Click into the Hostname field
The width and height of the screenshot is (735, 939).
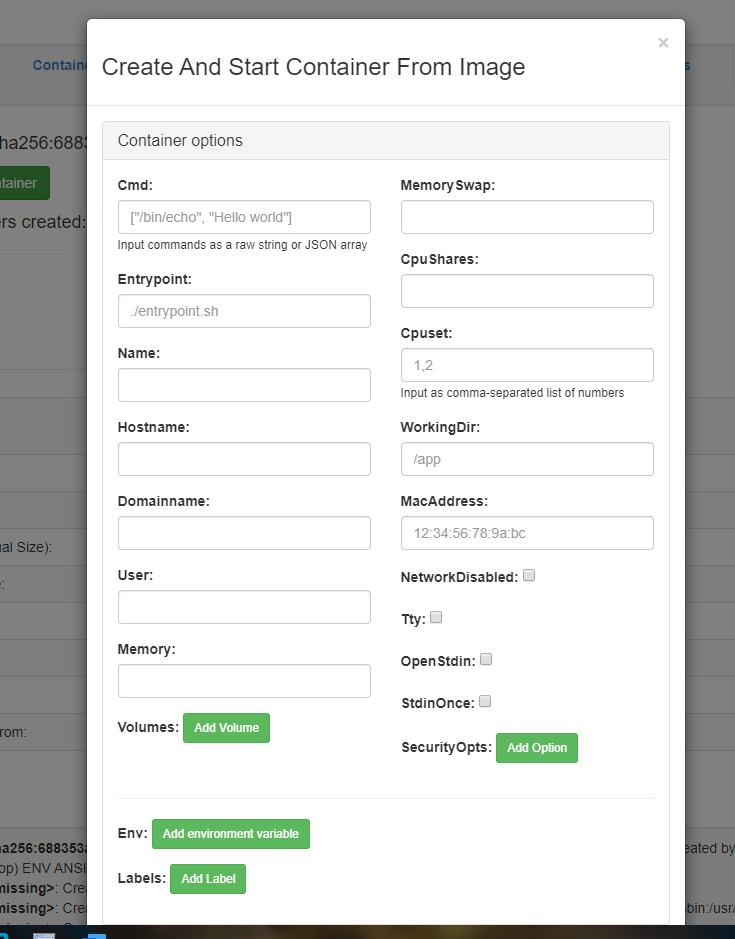244,459
